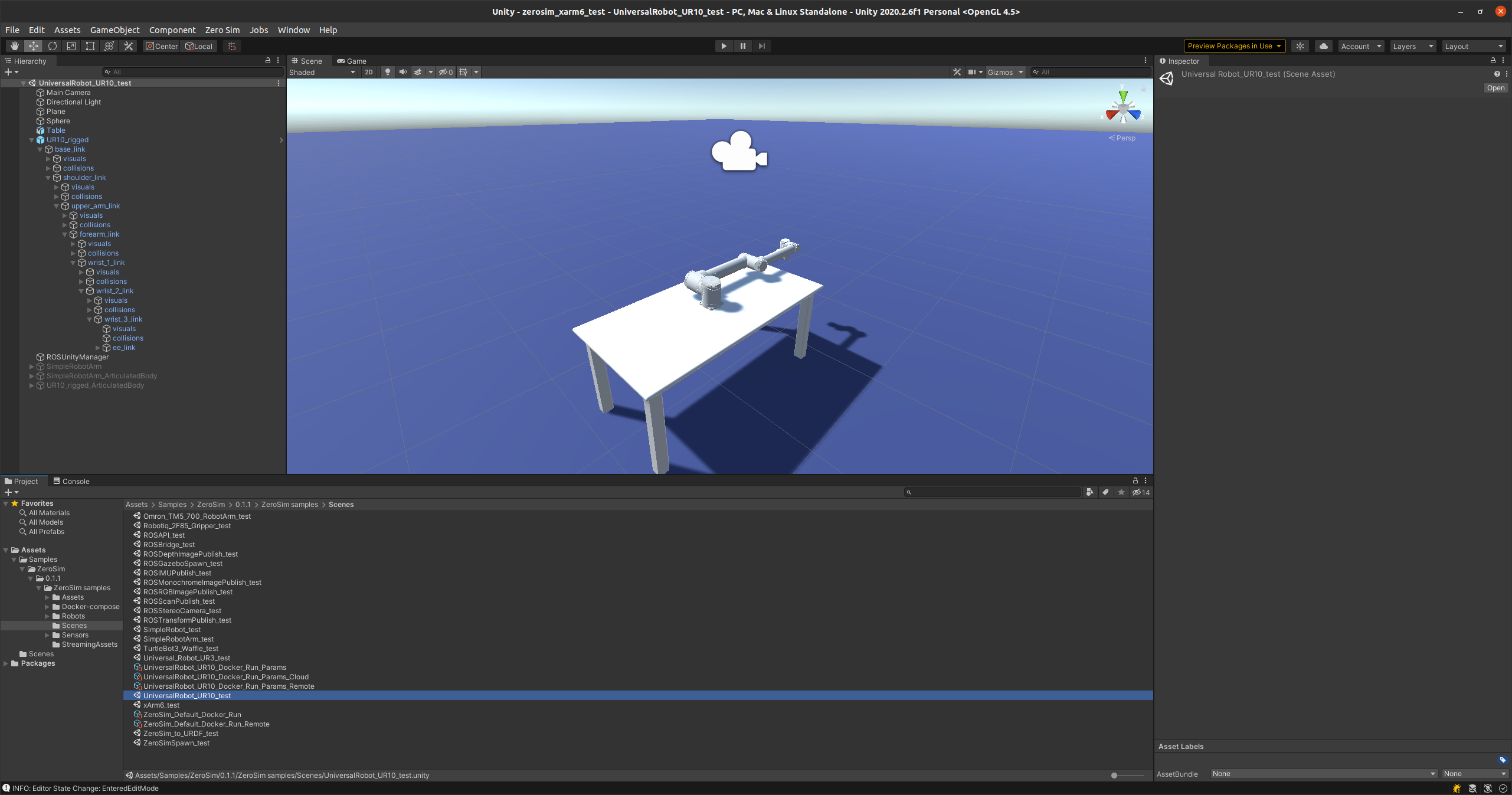Open the Zero Sim menu
The image size is (1512, 795).
(x=222, y=30)
